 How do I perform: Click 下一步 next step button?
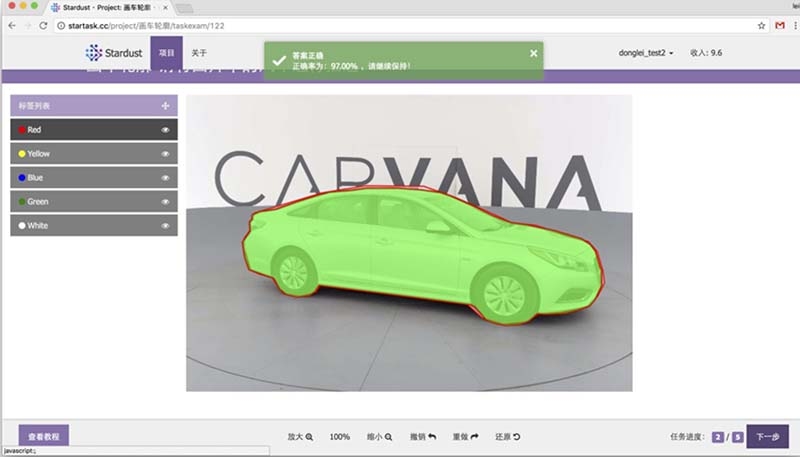click(767, 436)
